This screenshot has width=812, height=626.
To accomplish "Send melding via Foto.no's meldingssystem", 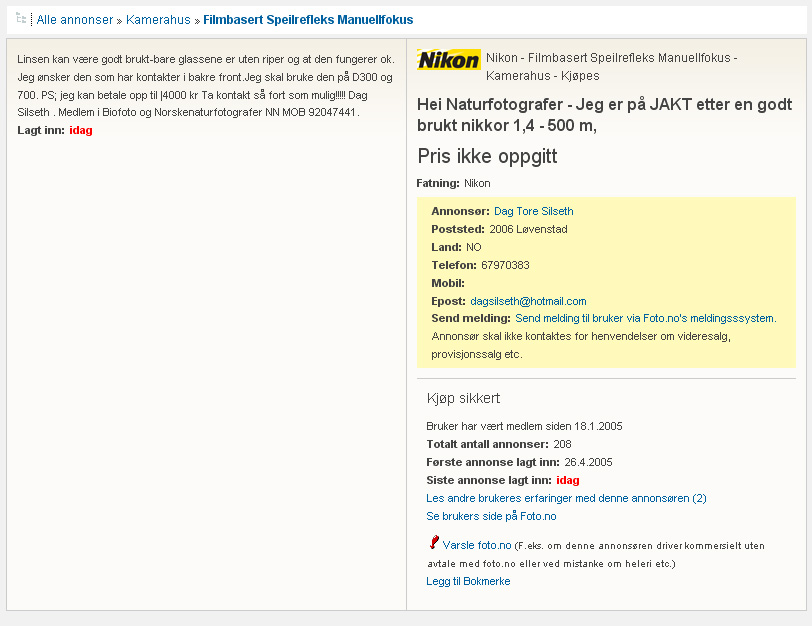I will [646, 318].
